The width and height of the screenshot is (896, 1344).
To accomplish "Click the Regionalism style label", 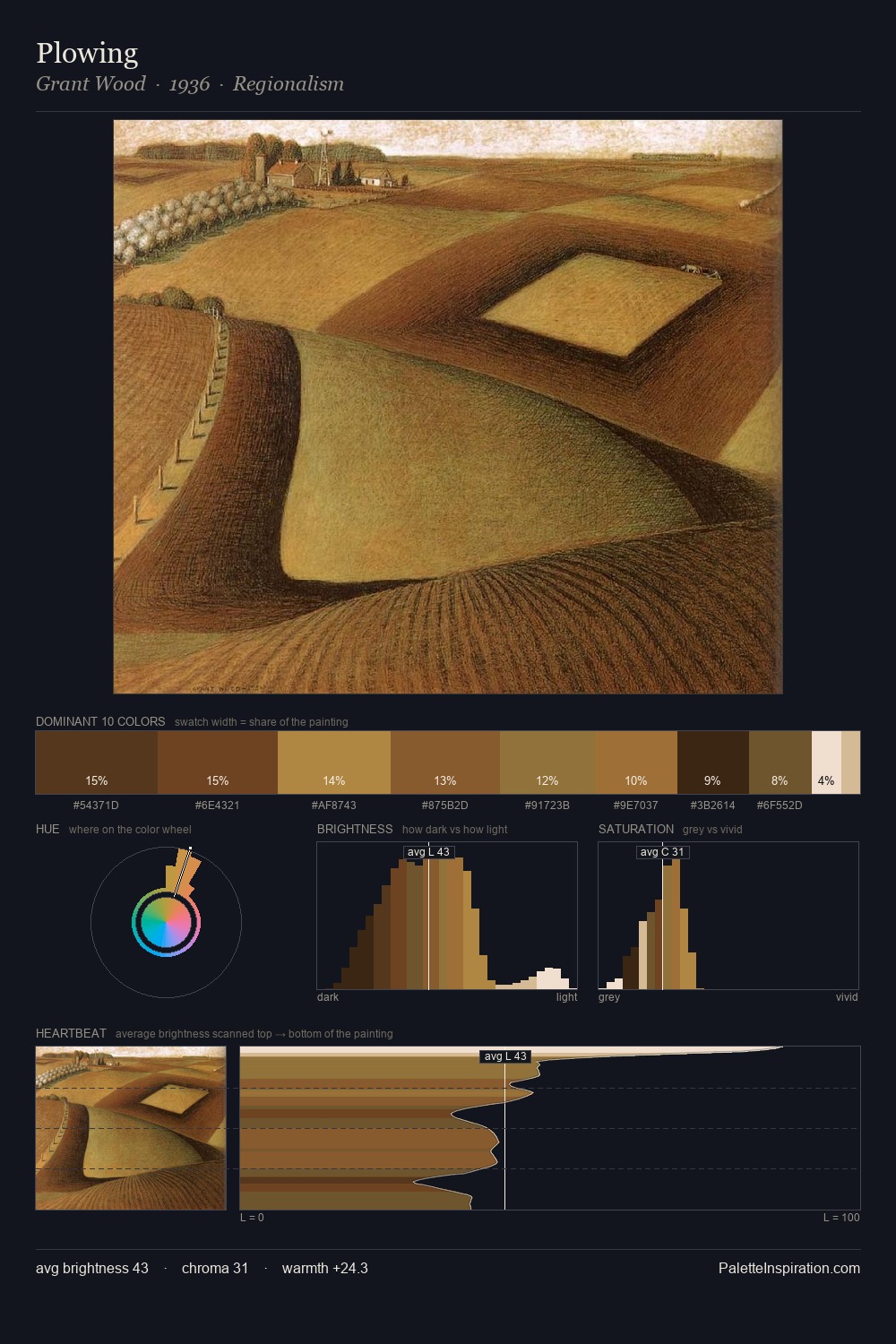I will coord(289,84).
